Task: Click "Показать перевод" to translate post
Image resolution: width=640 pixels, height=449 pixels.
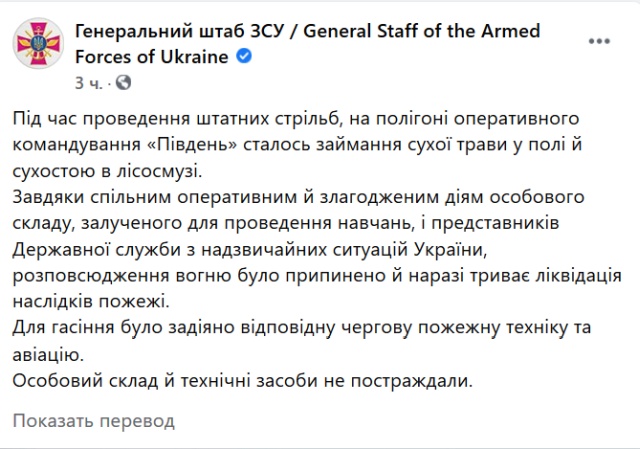Action: pyautogui.click(x=94, y=420)
